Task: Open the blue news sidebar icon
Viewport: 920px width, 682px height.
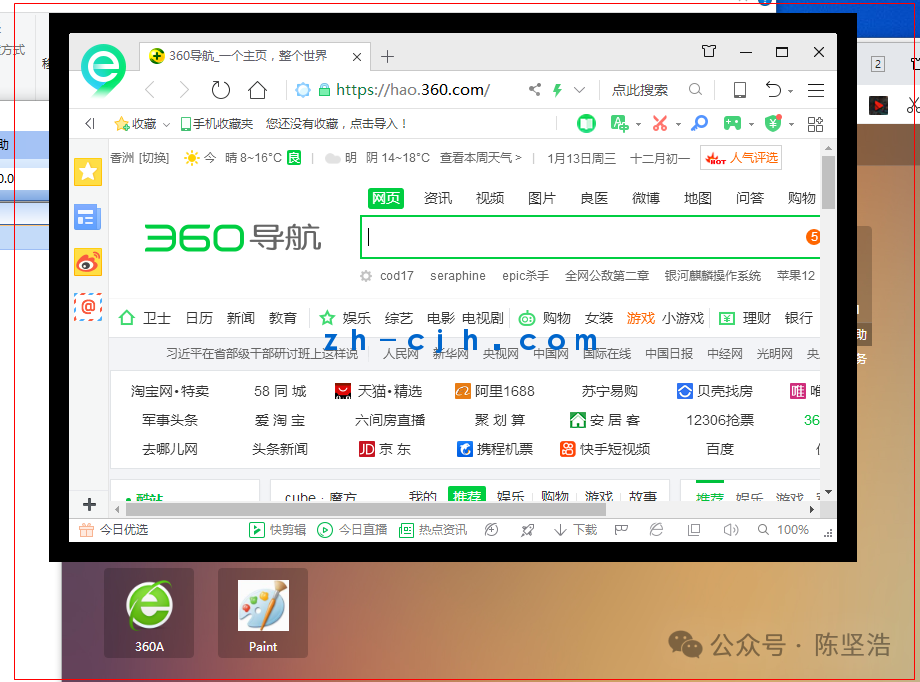Action: pyautogui.click(x=88, y=217)
